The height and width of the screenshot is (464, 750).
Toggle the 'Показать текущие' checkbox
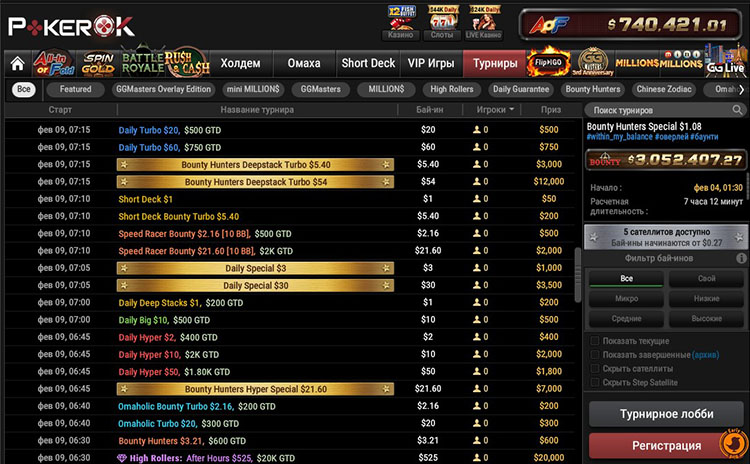(595, 341)
